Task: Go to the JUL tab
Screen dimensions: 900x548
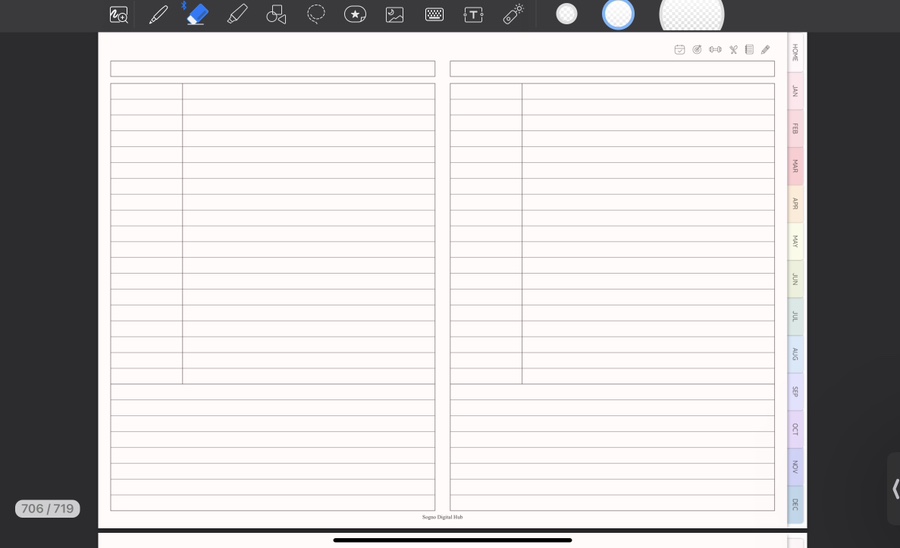Action: click(795, 316)
